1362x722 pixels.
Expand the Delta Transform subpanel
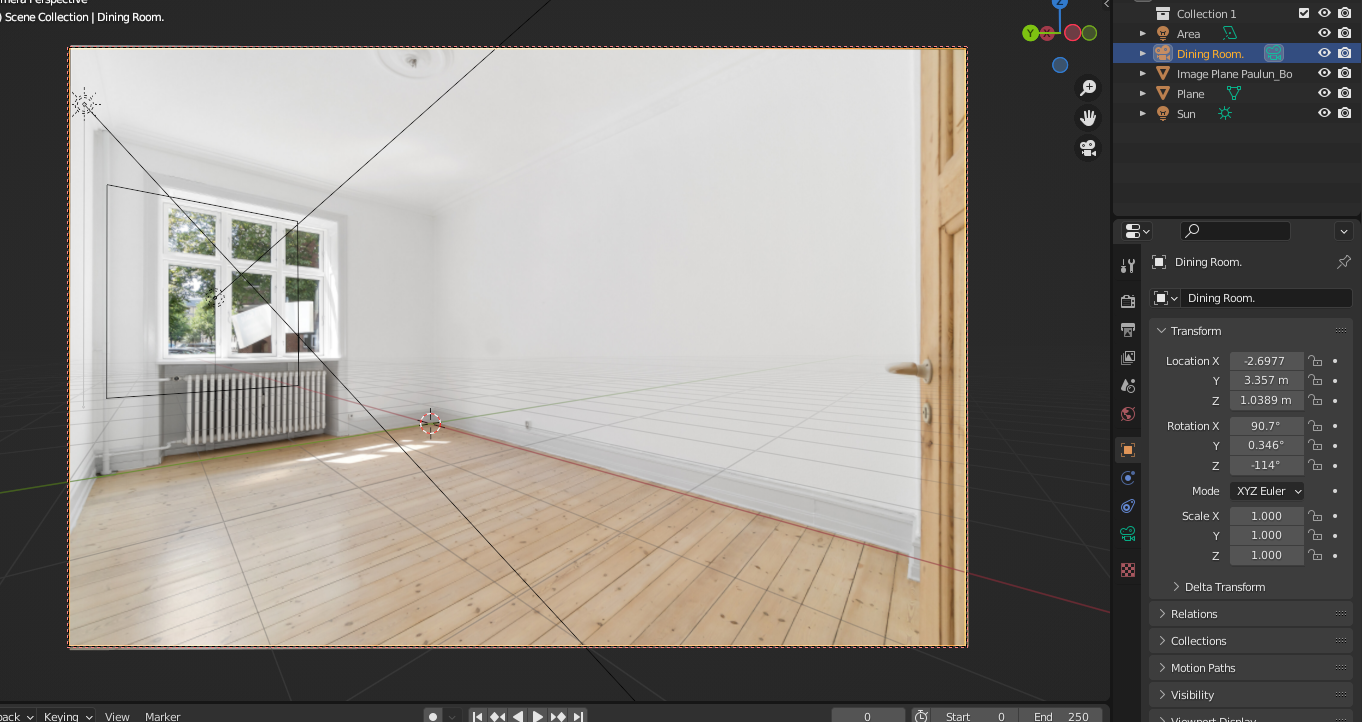[x=1176, y=587]
